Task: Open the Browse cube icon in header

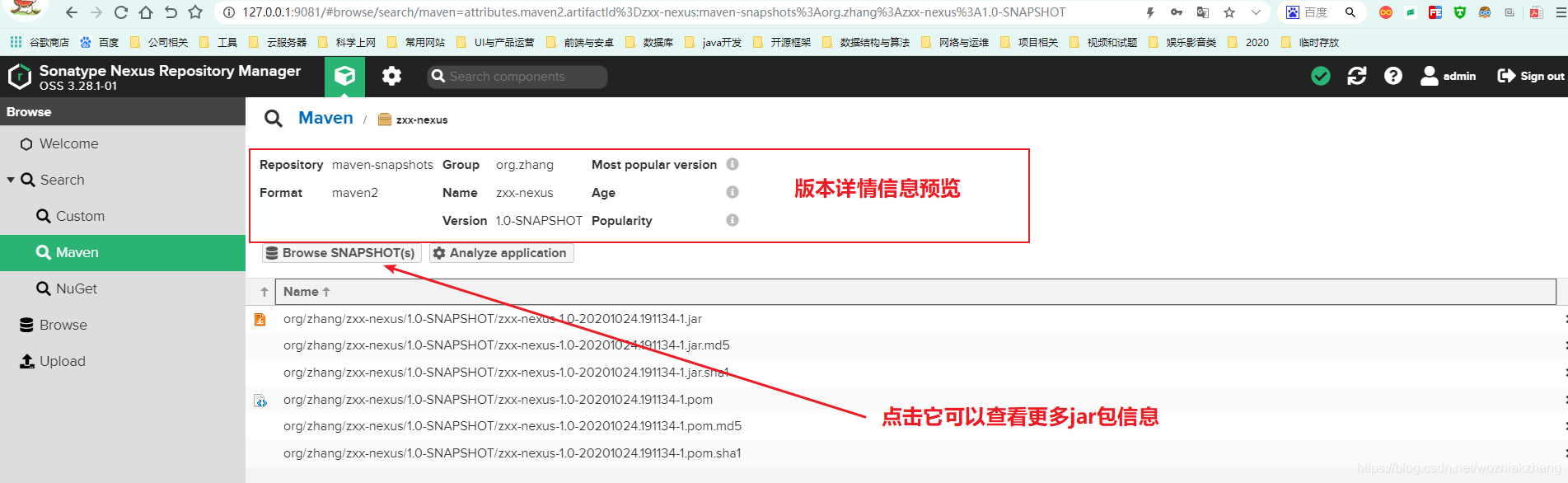Action: [344, 76]
